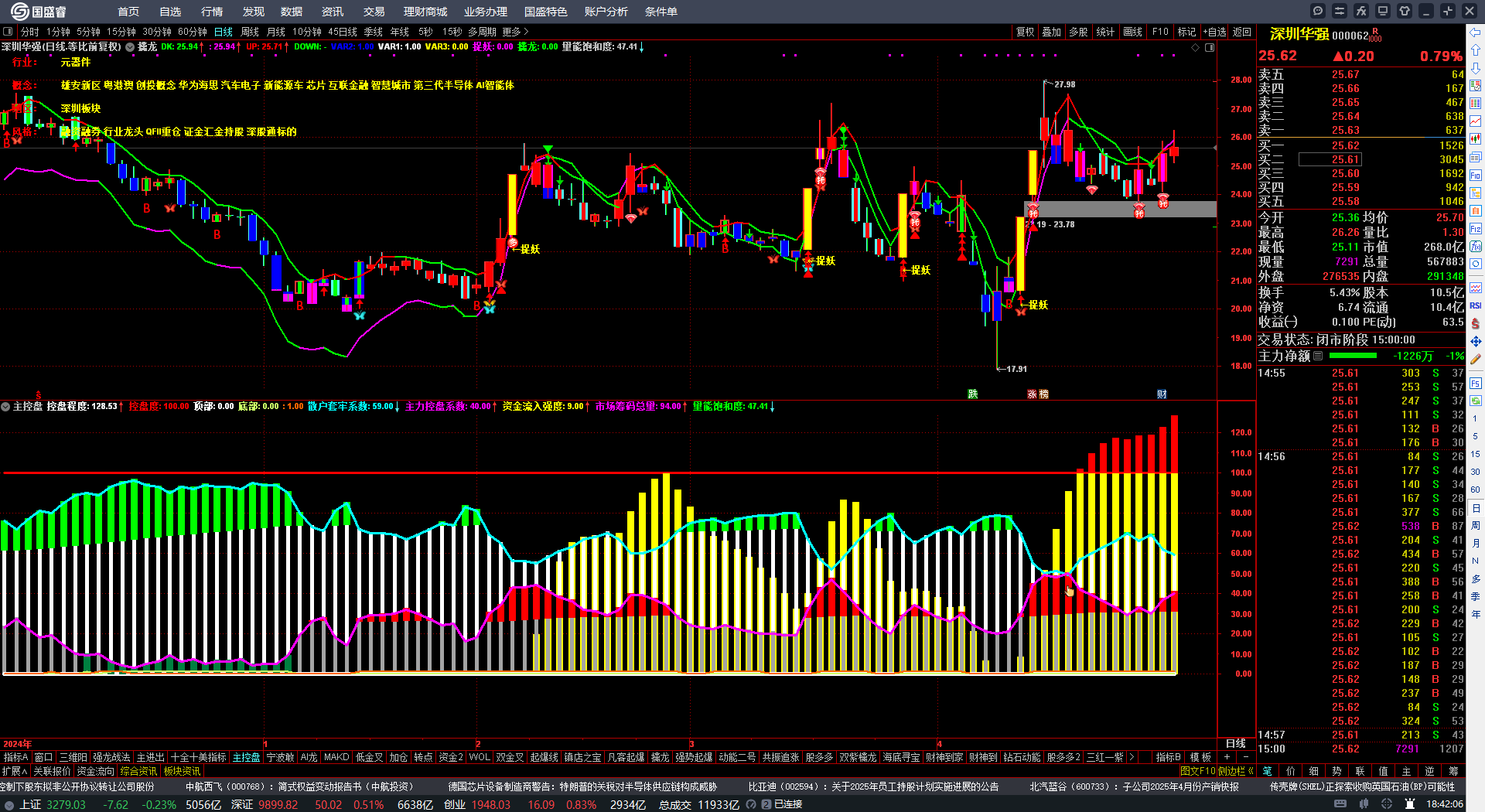Screen dimensions: 1485x812
Task: Open the 交易 menu
Action: (x=374, y=12)
